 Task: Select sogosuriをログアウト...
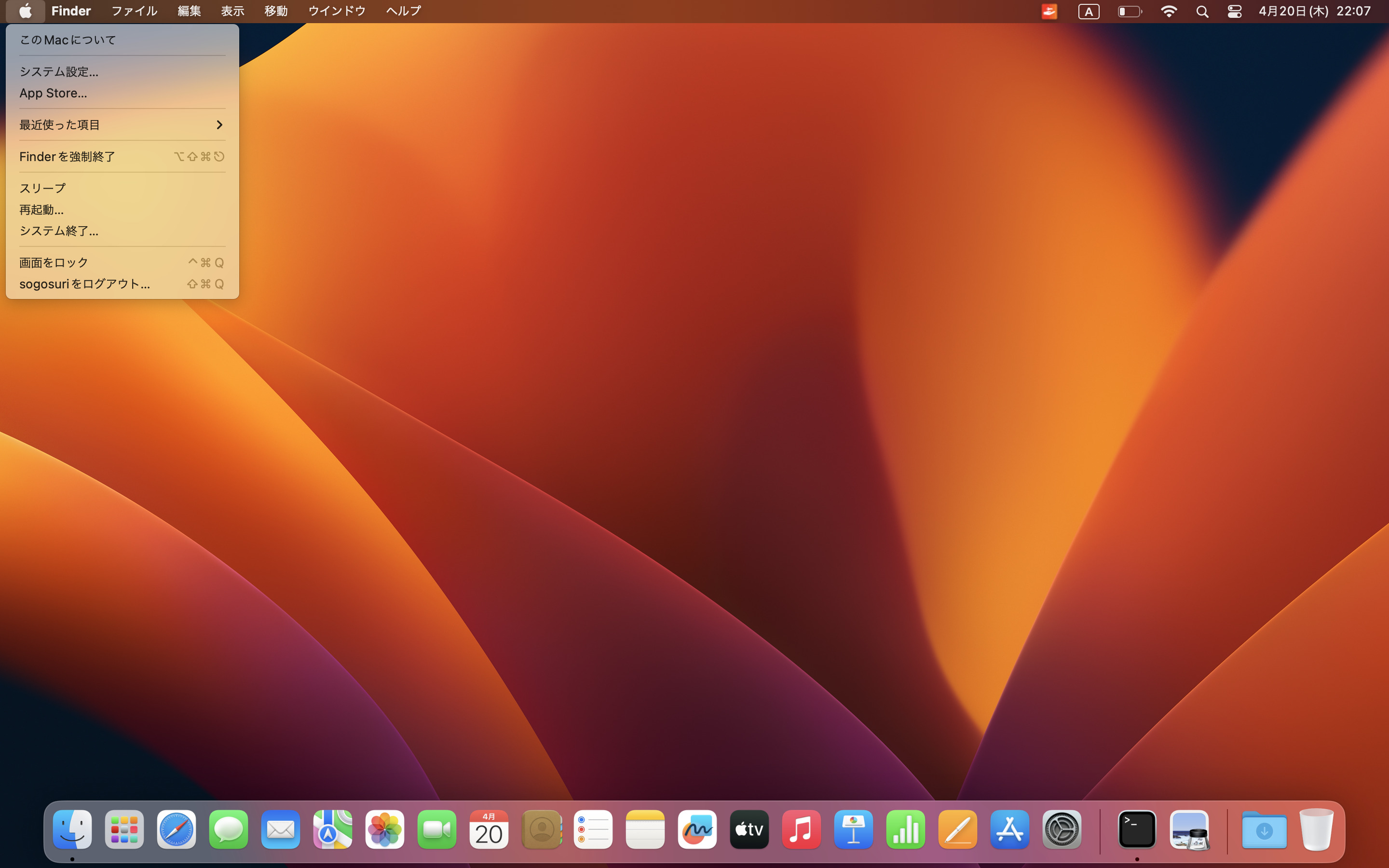(x=122, y=284)
